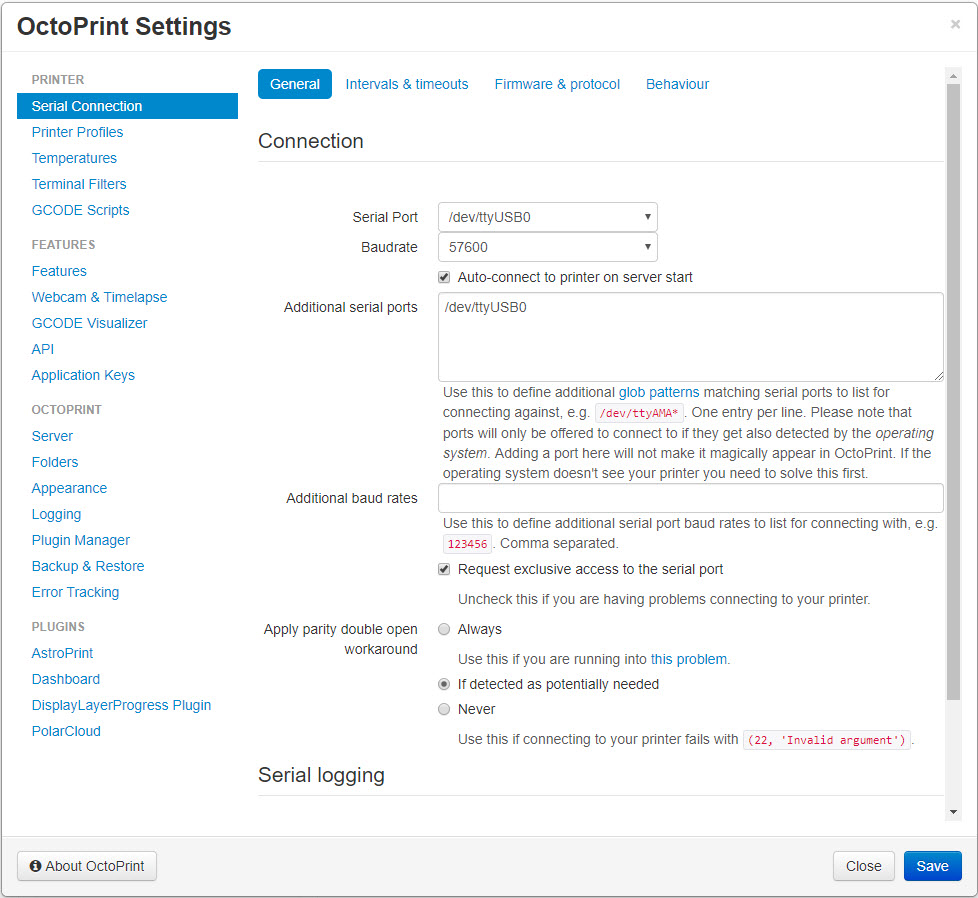The height and width of the screenshot is (898, 978).
Task: Open Webcam & Timelapse settings
Action: (99, 297)
